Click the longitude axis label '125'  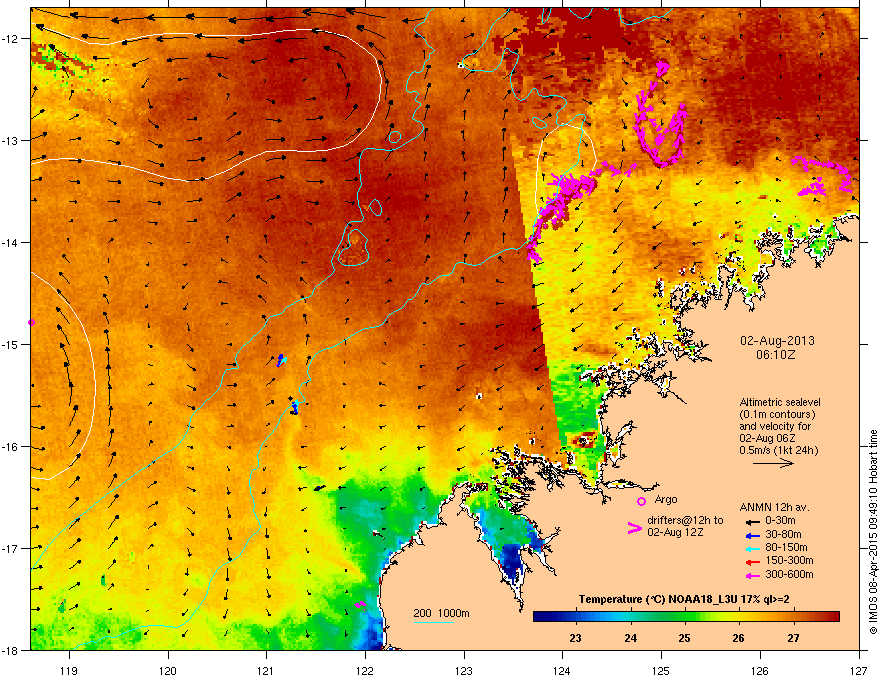click(661, 671)
